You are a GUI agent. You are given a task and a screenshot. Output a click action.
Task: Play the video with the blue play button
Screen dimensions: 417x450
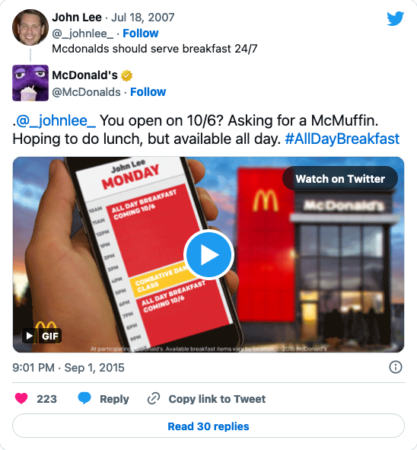tap(209, 254)
